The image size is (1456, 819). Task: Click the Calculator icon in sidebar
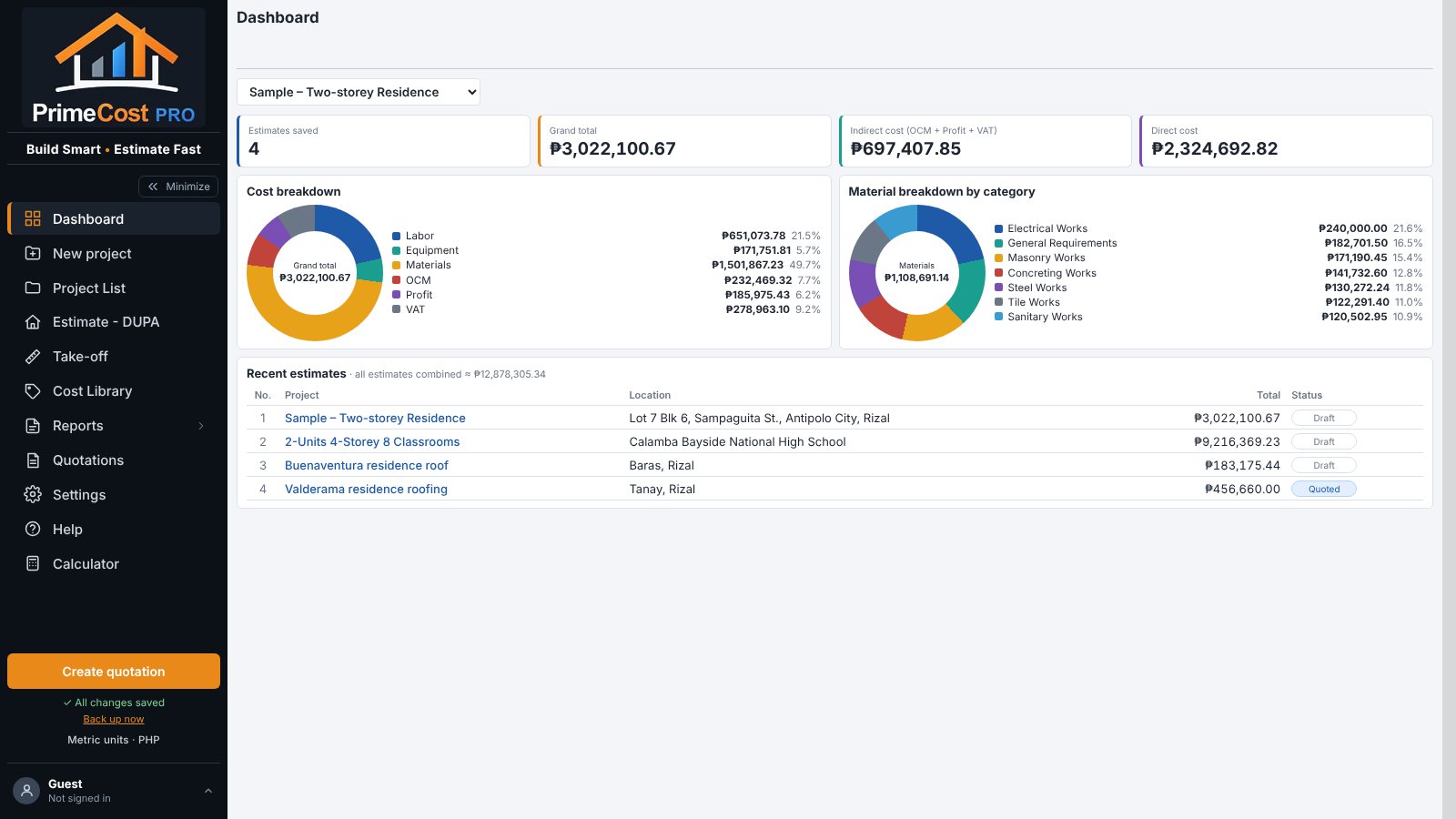(33, 563)
